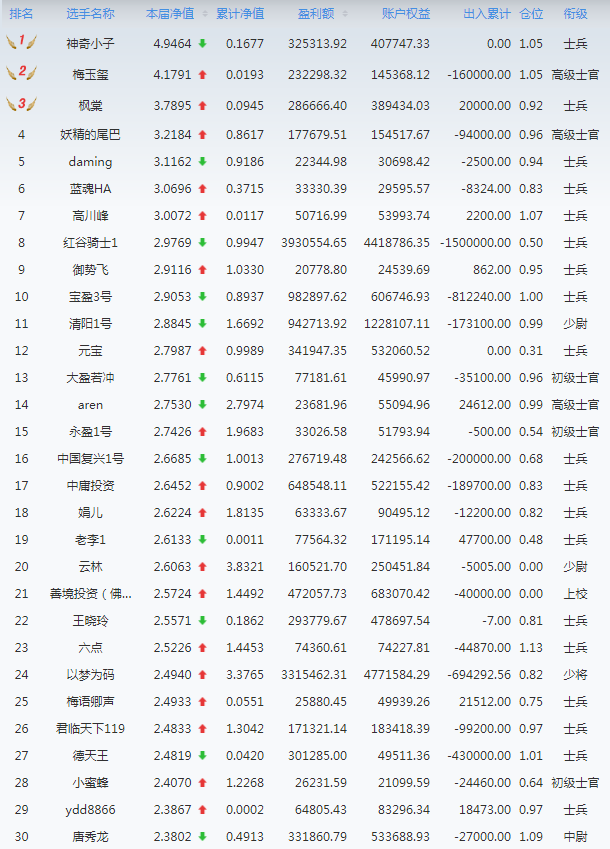
Task: Open player daming
Action: (90, 161)
